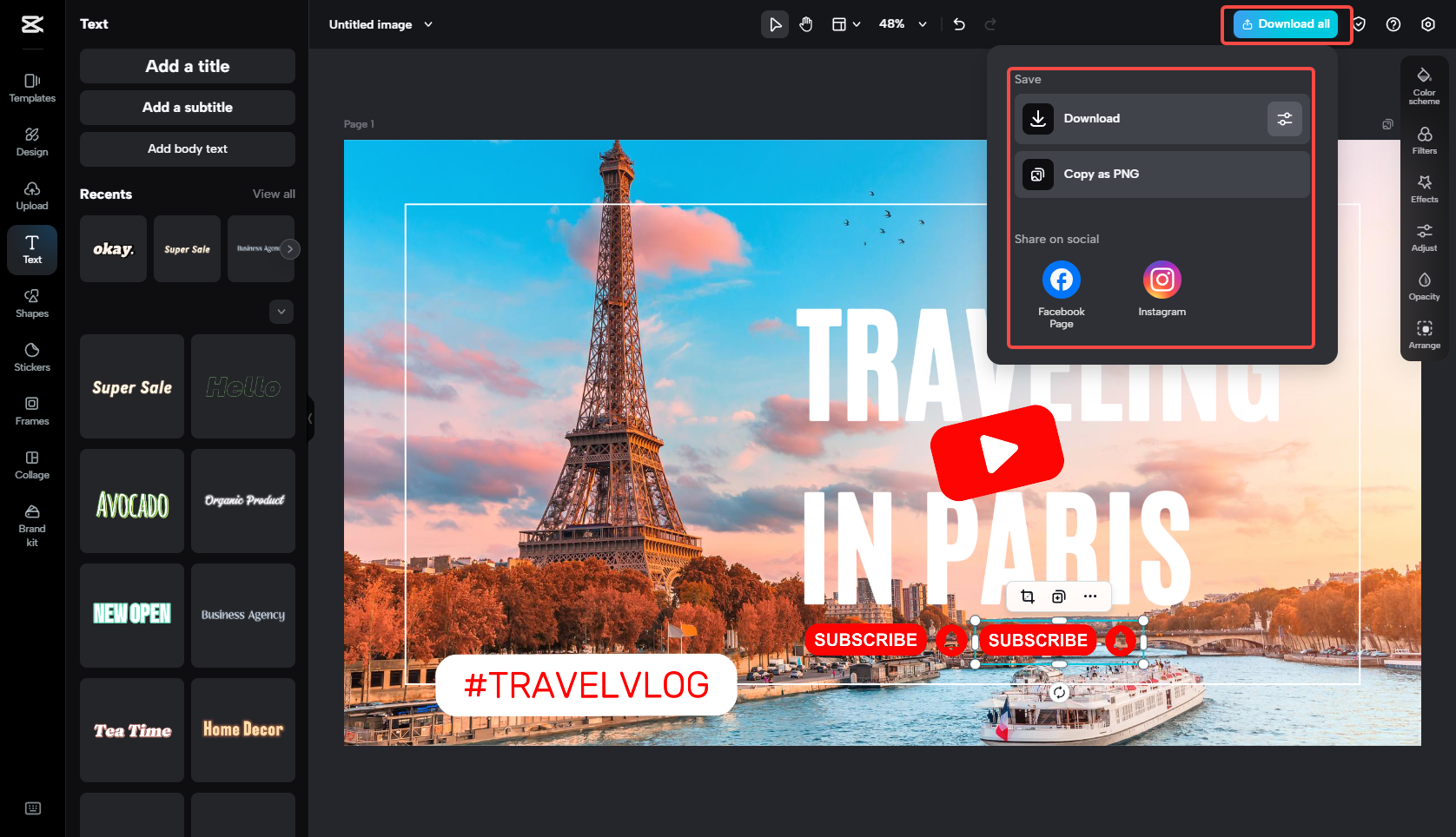Screen dimensions: 1456x837
Task: Open the help question mark icon
Action: 1393,24
